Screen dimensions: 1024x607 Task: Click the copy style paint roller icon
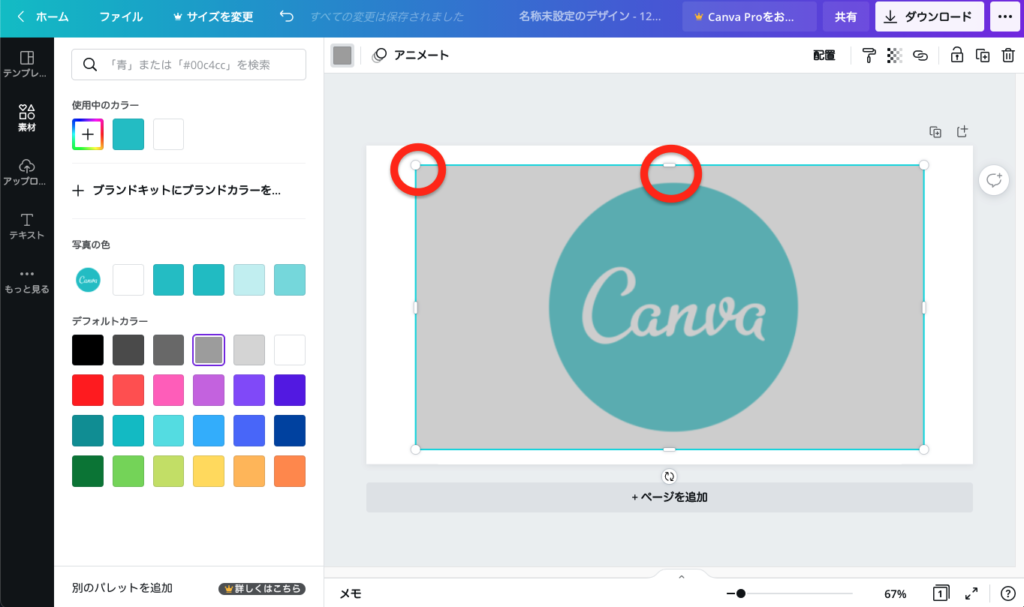coord(869,56)
